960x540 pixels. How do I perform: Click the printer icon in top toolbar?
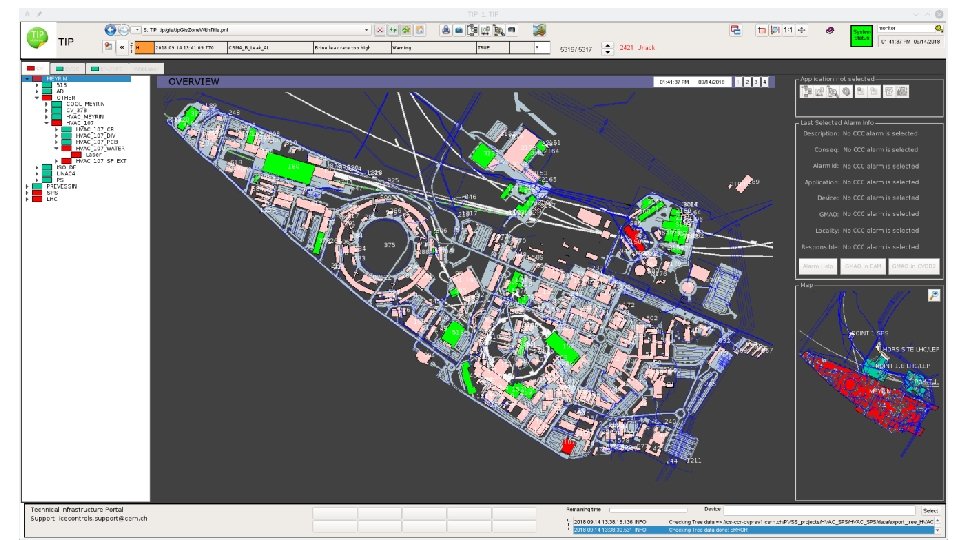(x=446, y=30)
